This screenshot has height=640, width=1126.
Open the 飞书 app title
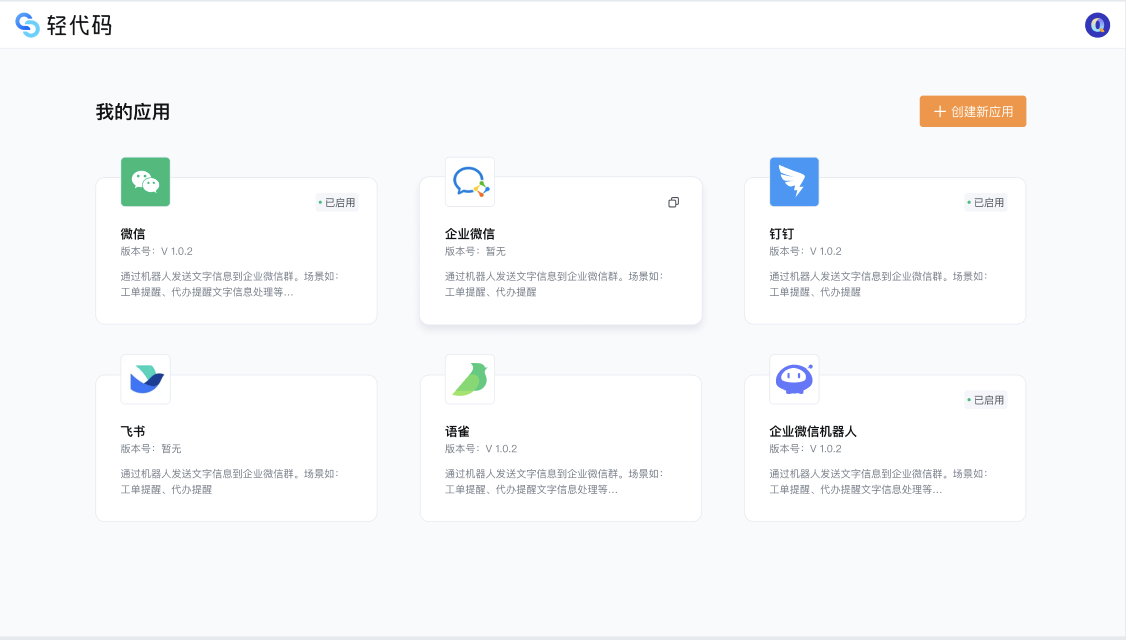coord(133,431)
